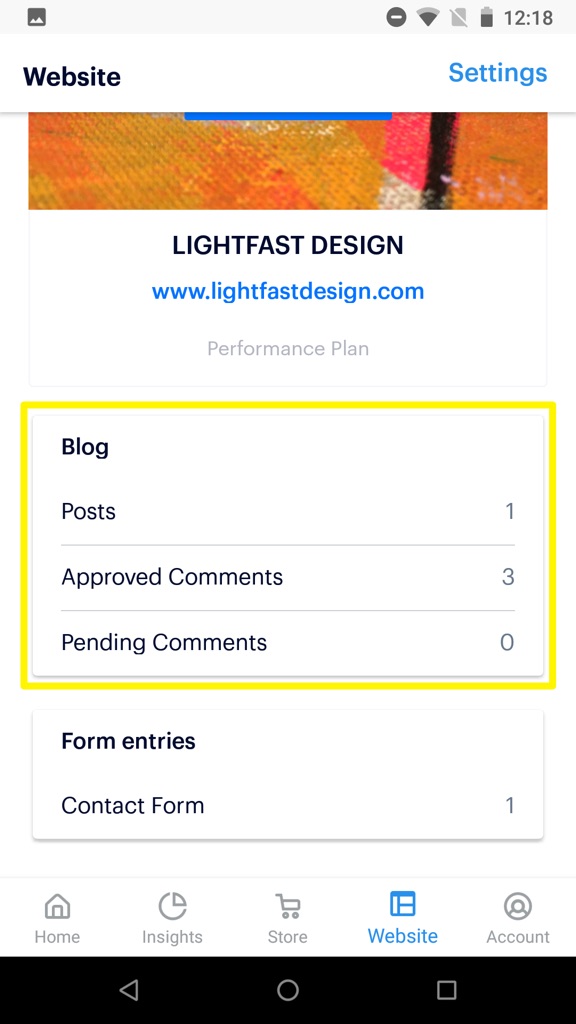The image size is (576, 1024).
Task: Open the Contact Form entries
Action: 287,805
